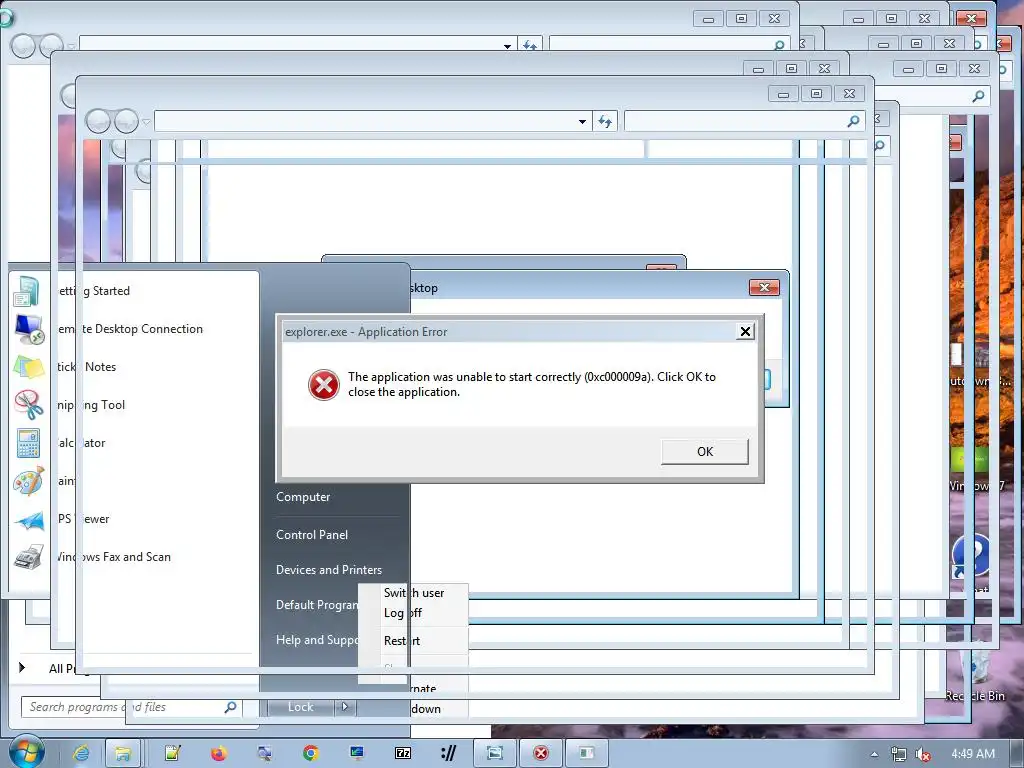The height and width of the screenshot is (768, 1024).
Task: Click search magnifier in the front Explorer window
Action: tap(853, 121)
